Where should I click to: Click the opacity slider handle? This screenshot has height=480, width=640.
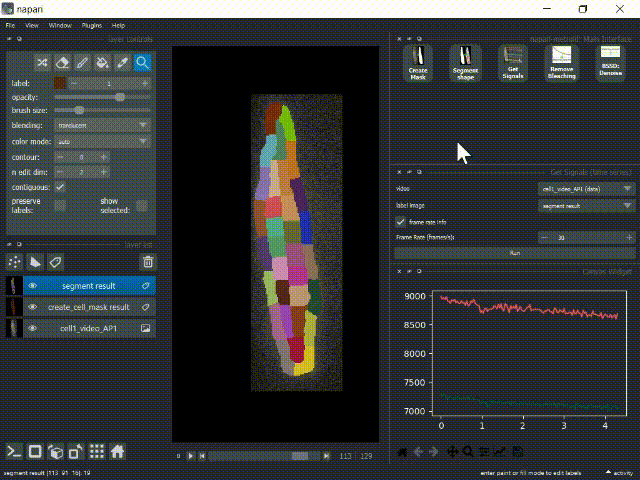click(x=120, y=97)
